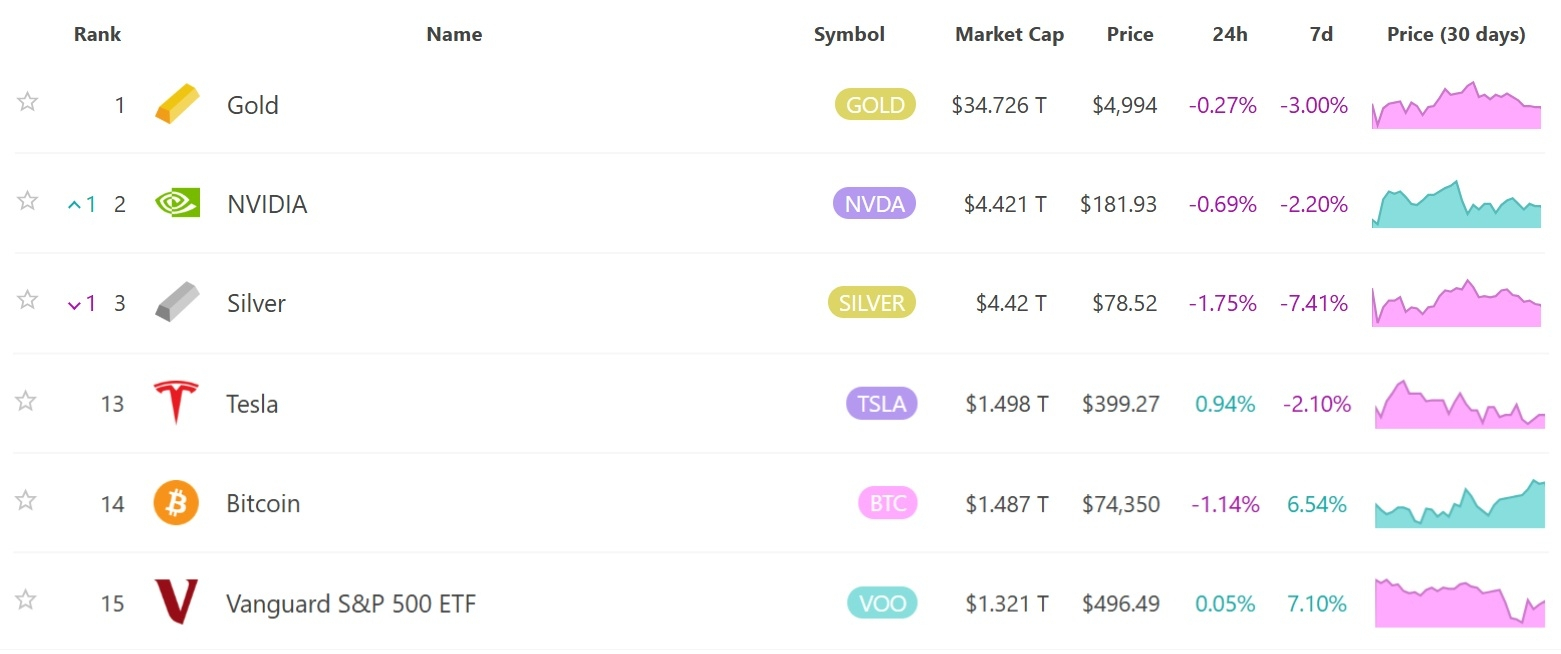This screenshot has height=654, width=1561.
Task: Toggle the favorite star for Gold
Action: click(x=27, y=101)
